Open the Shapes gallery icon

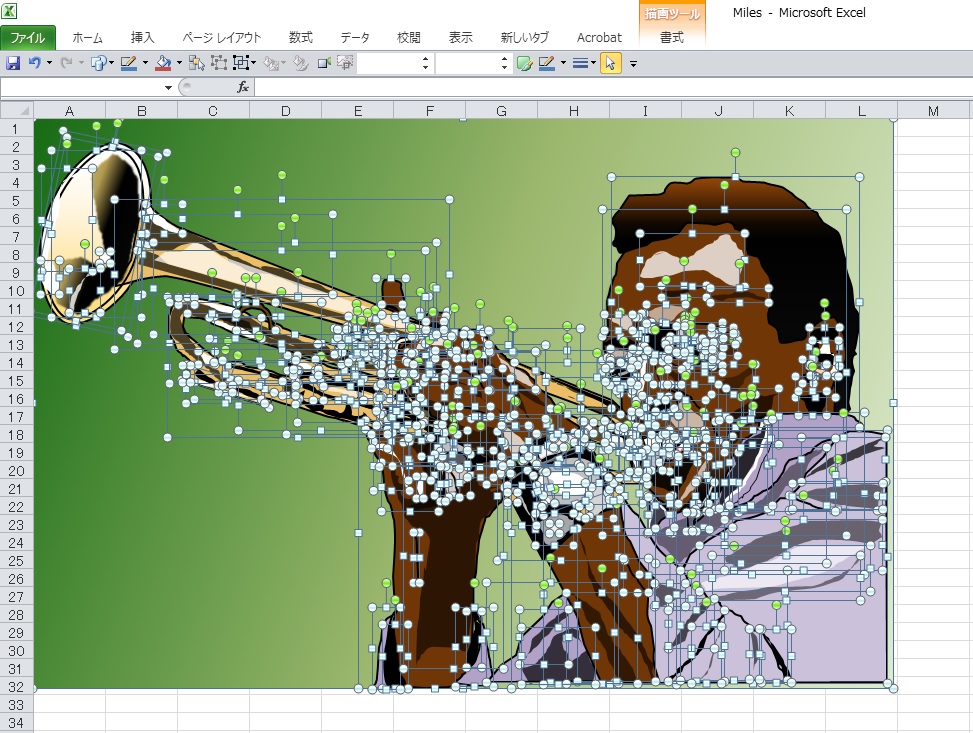point(98,63)
